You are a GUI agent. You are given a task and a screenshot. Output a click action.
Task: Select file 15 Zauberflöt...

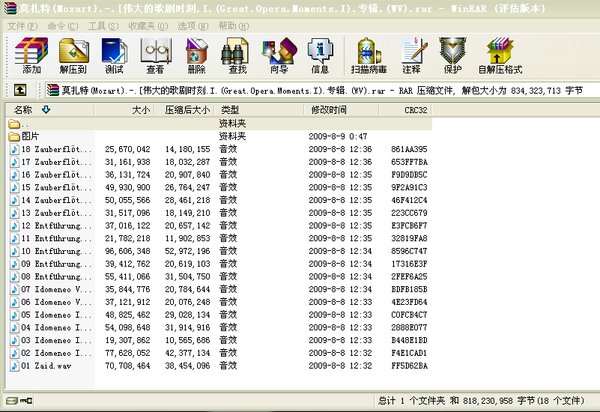pos(57,187)
